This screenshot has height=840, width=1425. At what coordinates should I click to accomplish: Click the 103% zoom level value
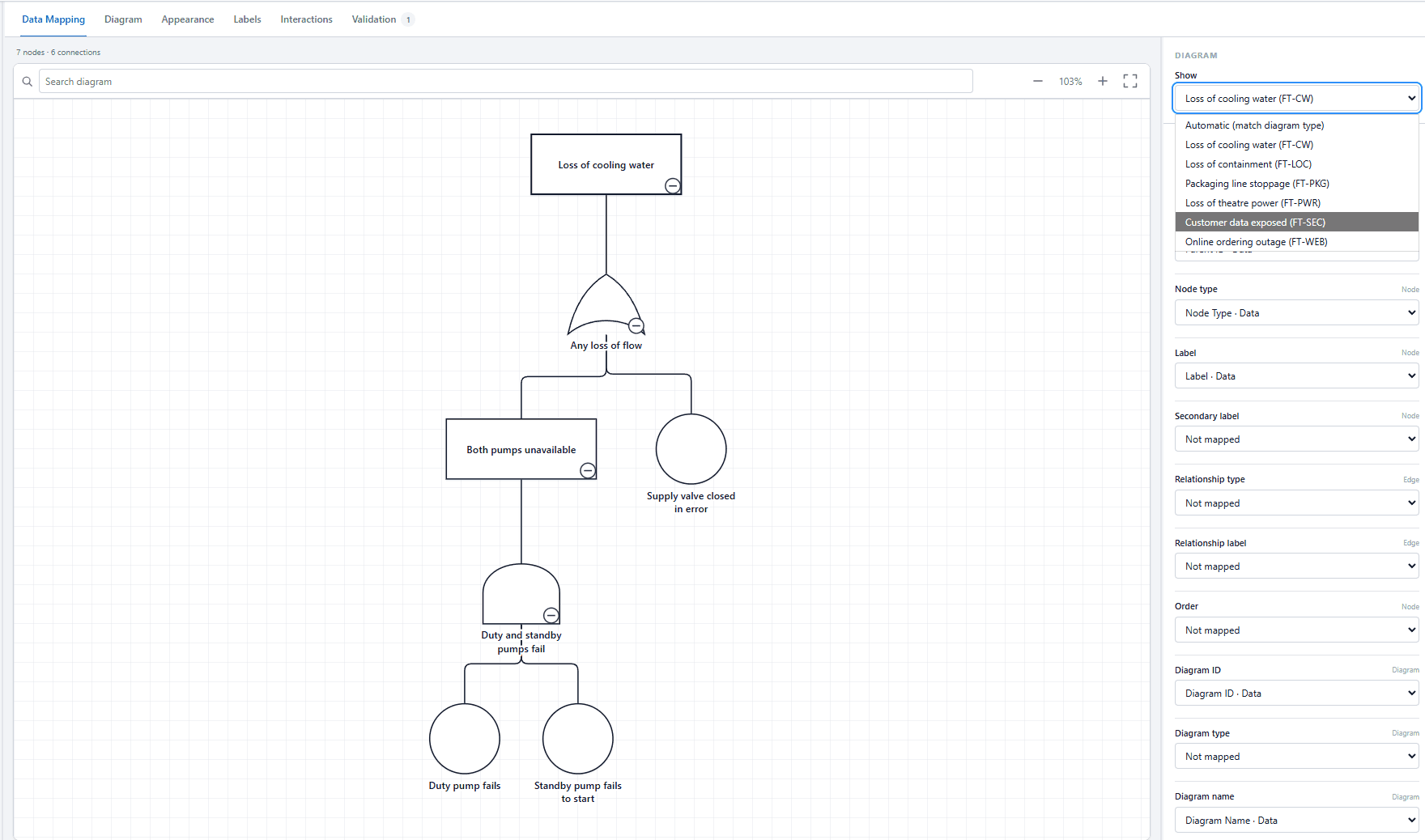click(1070, 82)
